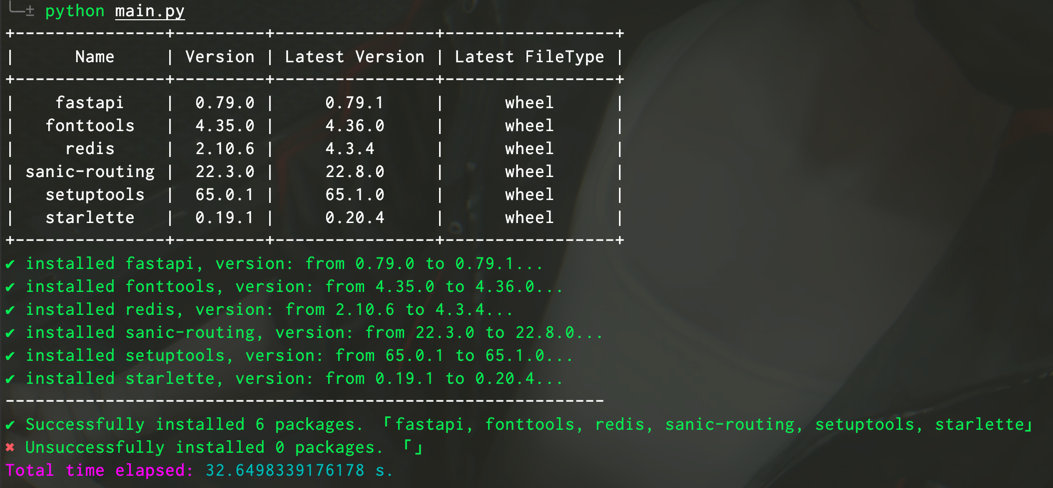Click the checkmark beside installed redis line
This screenshot has width=1053, height=488.
click(x=10, y=310)
